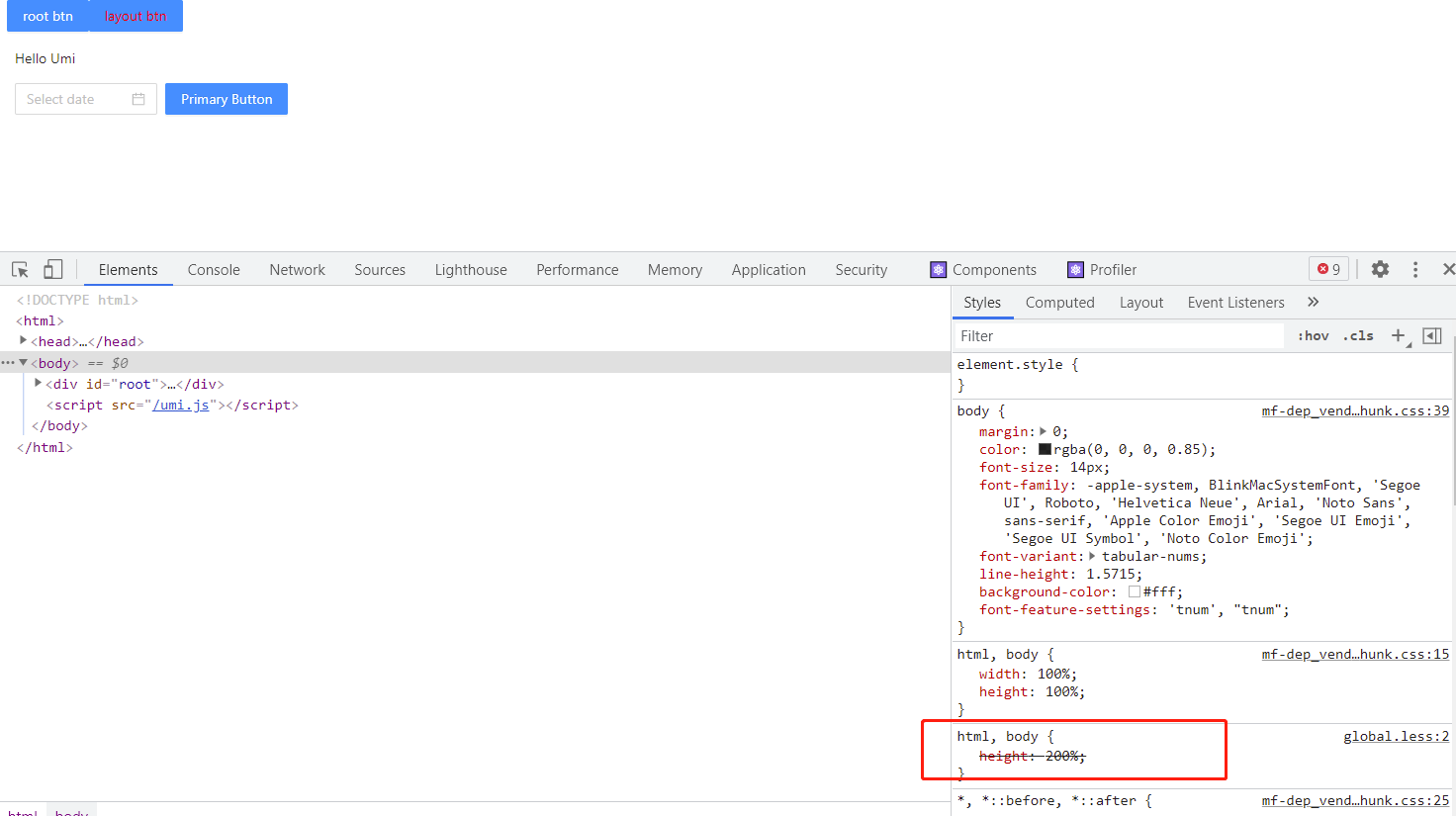This screenshot has width=1456, height=816.
Task: Click the Primary Button on the page
Action: tap(226, 99)
